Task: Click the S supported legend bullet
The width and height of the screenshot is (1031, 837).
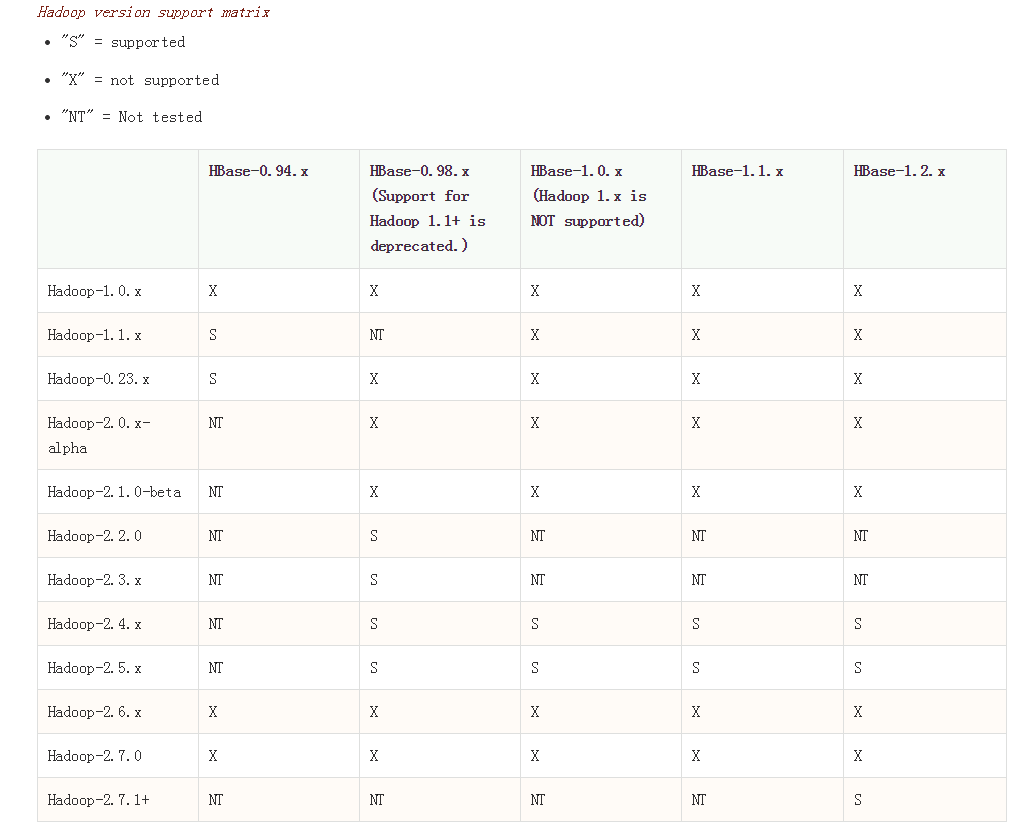Action: click(x=120, y=42)
